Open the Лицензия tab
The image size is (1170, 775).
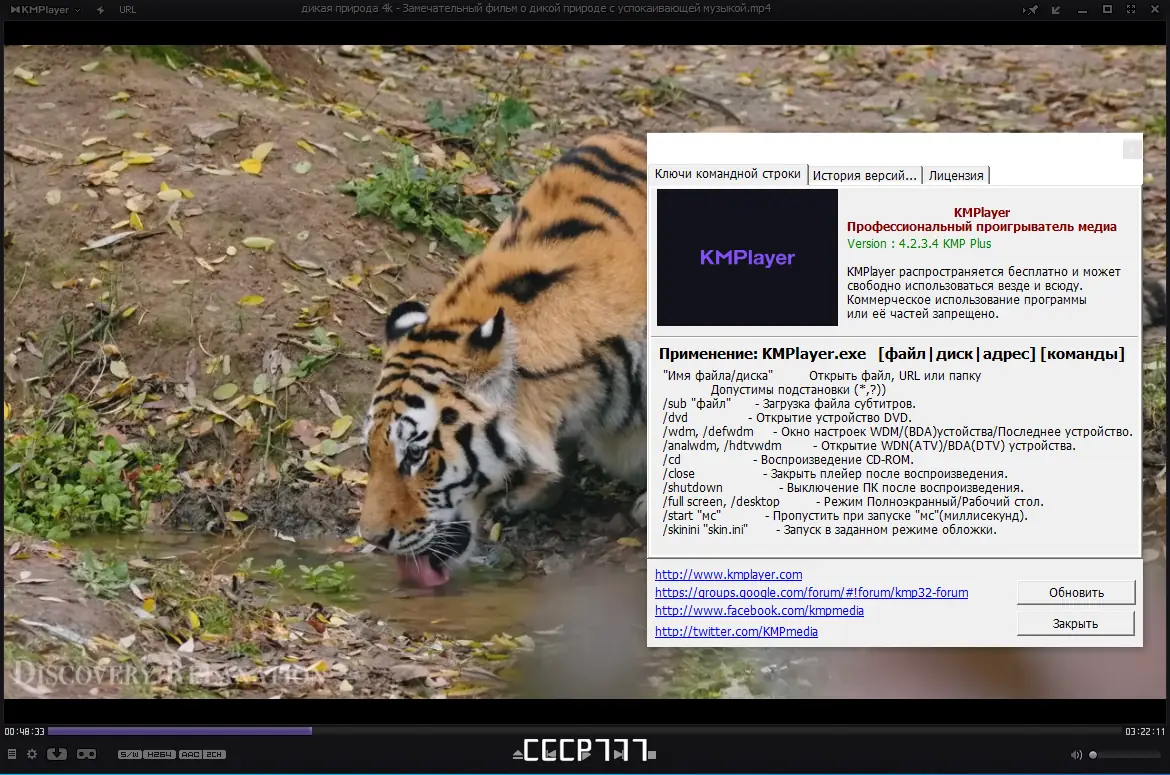956,175
